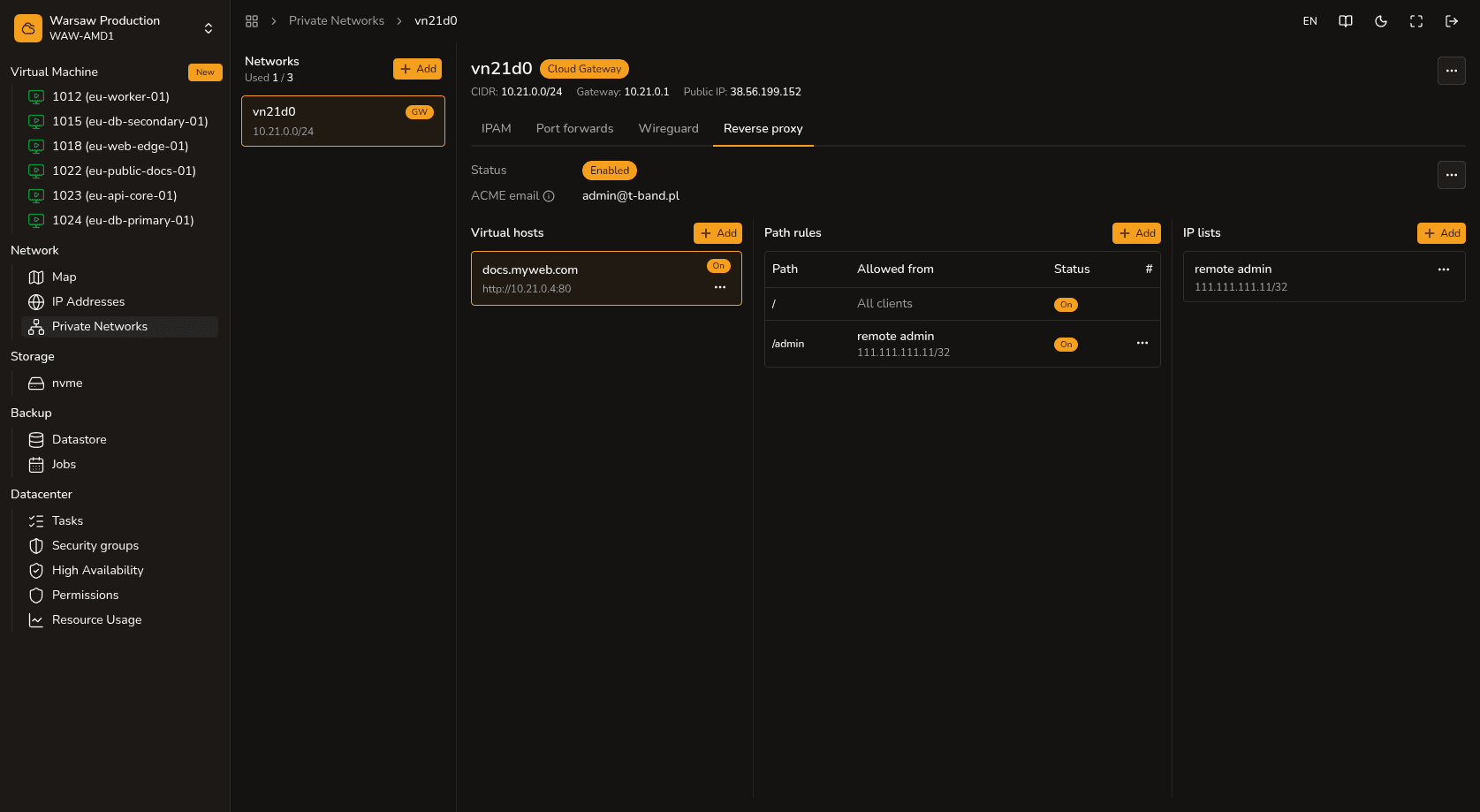Open Permissions page

click(119, 595)
